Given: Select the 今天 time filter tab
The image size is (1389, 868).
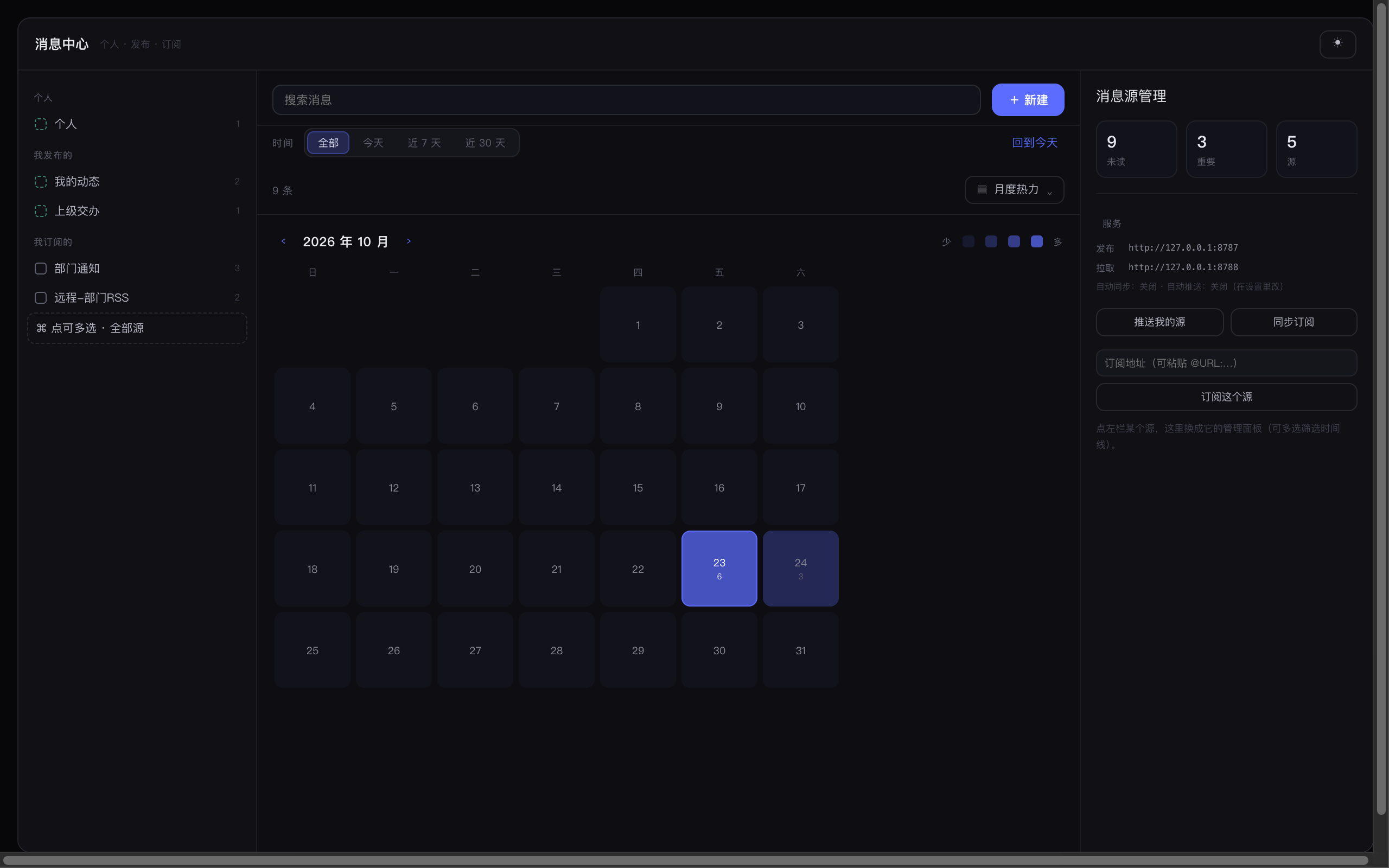Looking at the screenshot, I should pyautogui.click(x=373, y=142).
